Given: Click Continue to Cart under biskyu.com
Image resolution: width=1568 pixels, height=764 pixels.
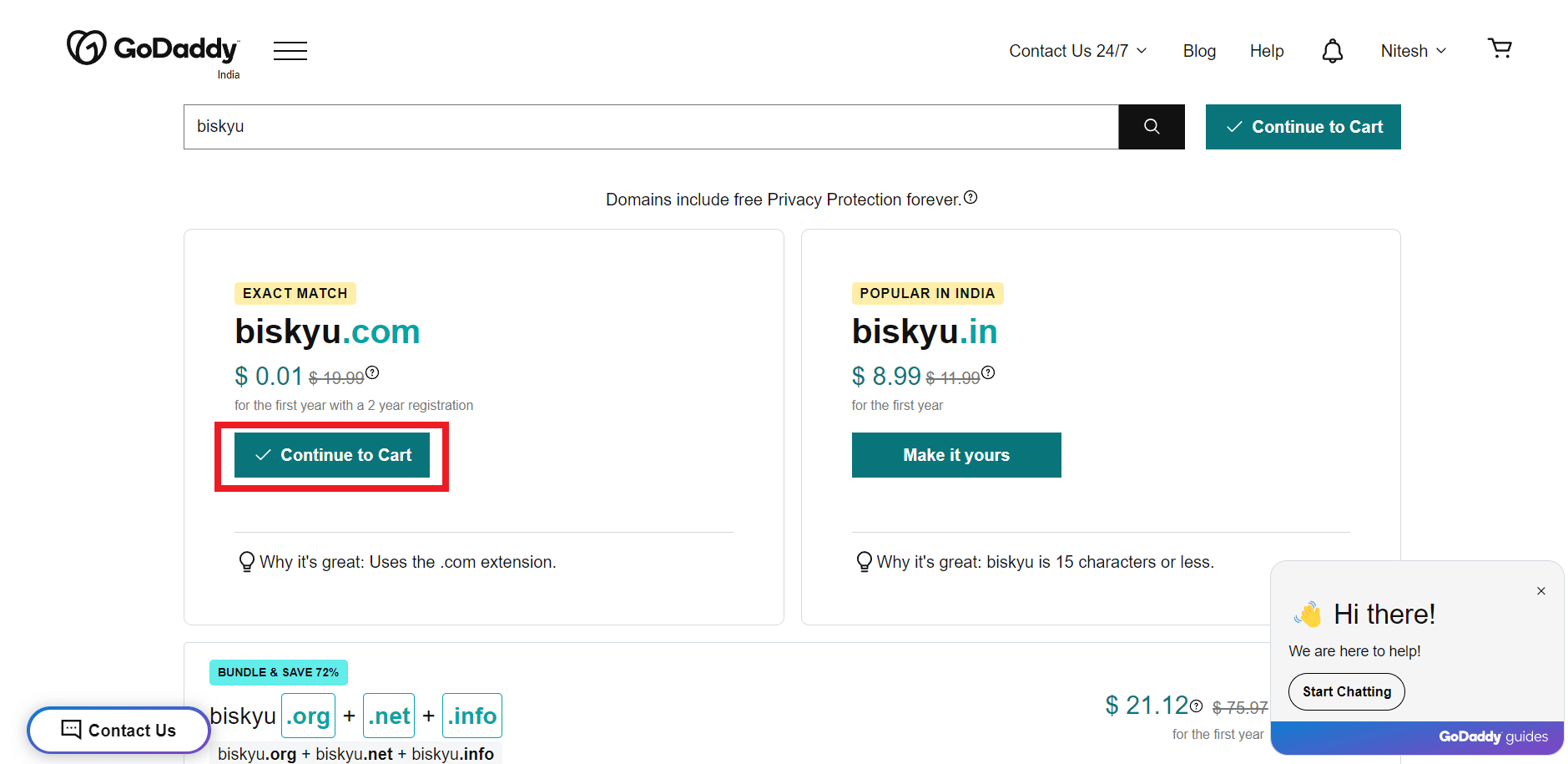Looking at the screenshot, I should coord(332,455).
